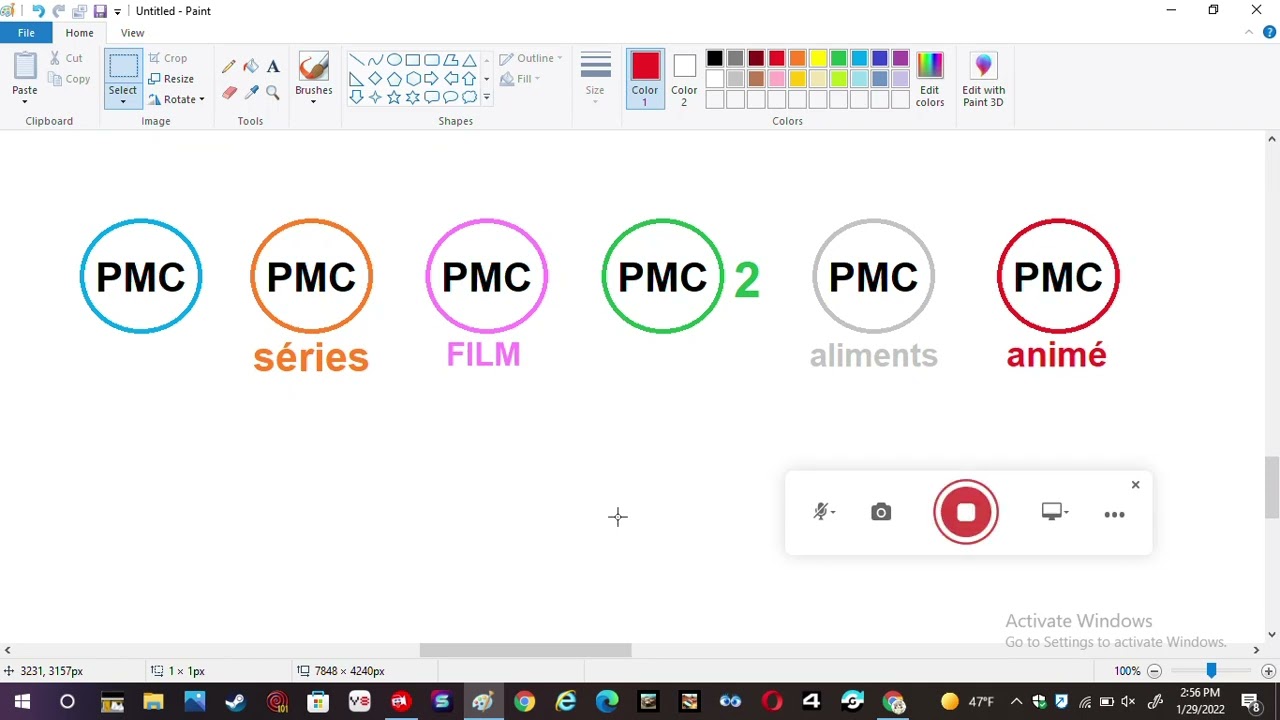Click the Cut button
The height and width of the screenshot is (720, 1280).
pyautogui.click(x=66, y=58)
